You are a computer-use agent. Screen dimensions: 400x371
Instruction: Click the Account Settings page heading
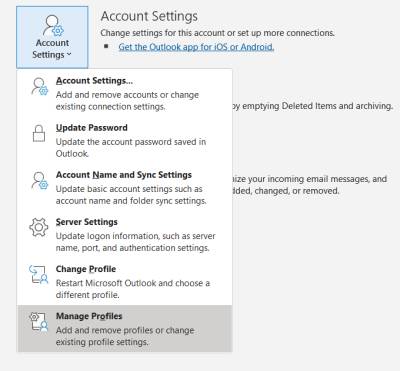point(149,16)
